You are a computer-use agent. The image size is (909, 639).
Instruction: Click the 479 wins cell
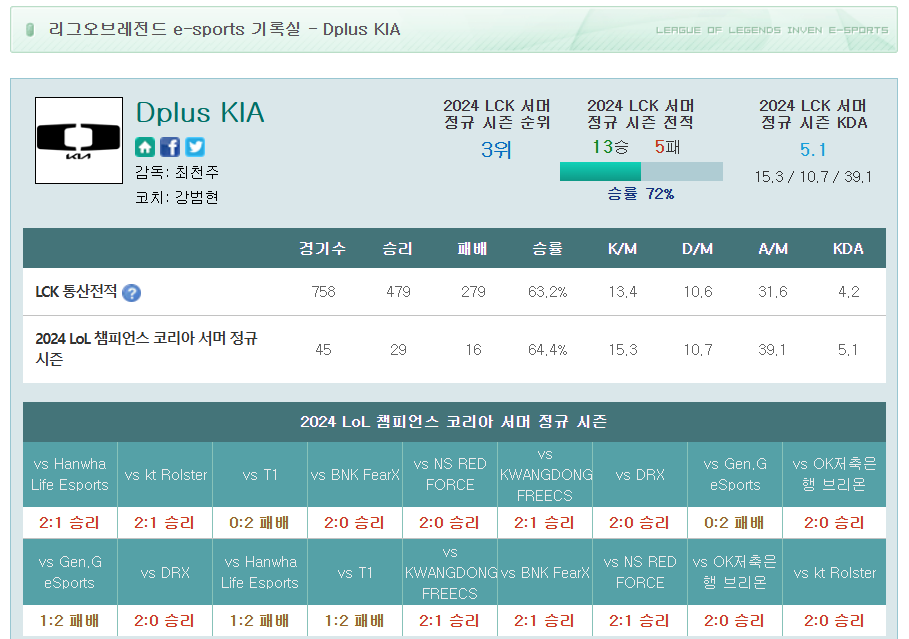pyautogui.click(x=398, y=292)
